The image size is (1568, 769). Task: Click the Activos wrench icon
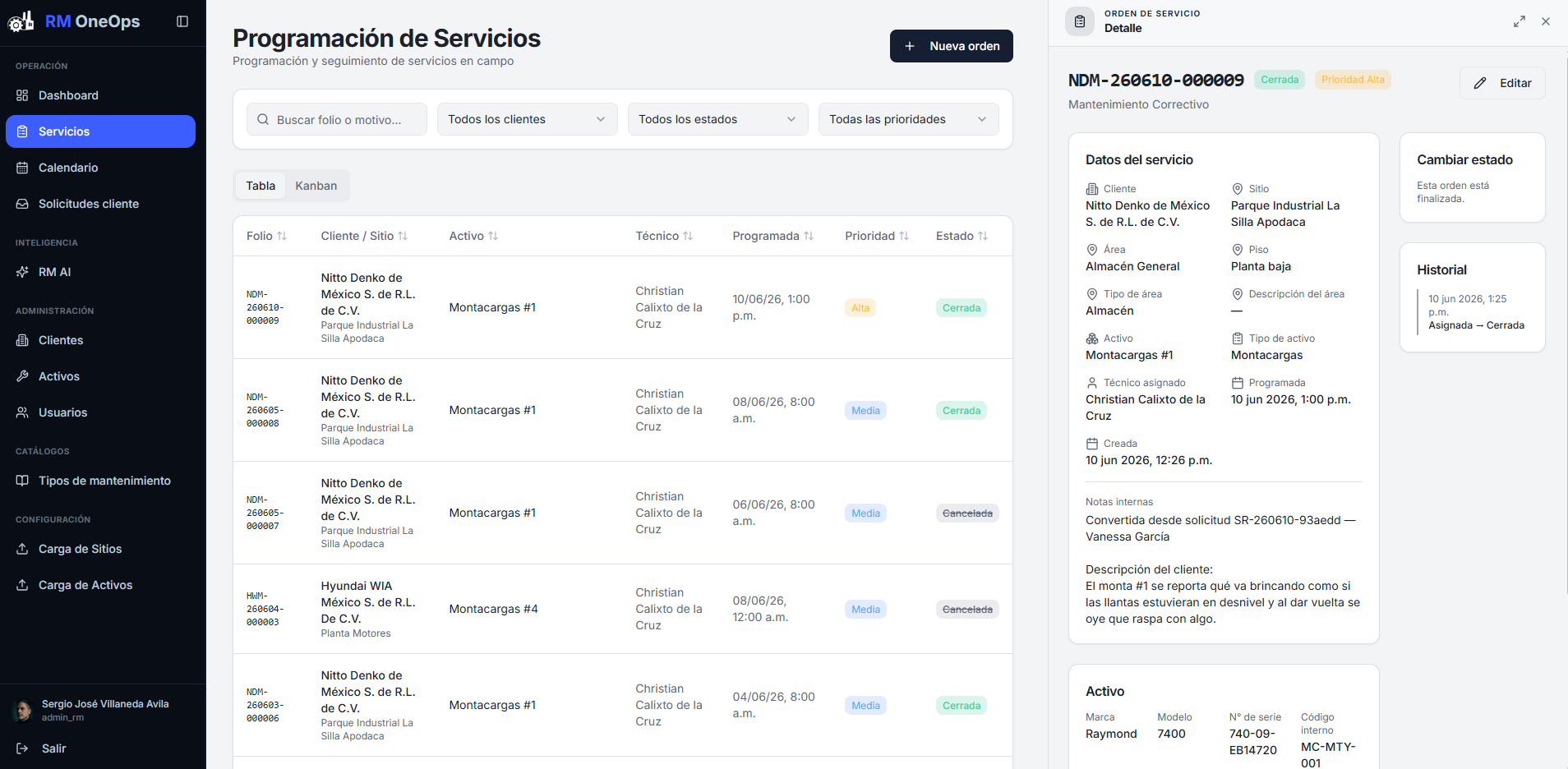click(x=22, y=376)
